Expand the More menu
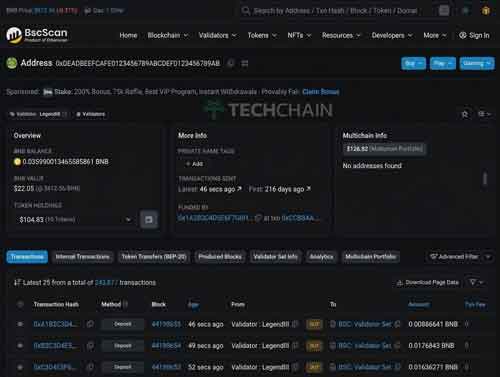This screenshot has width=500, height=377. coord(435,35)
